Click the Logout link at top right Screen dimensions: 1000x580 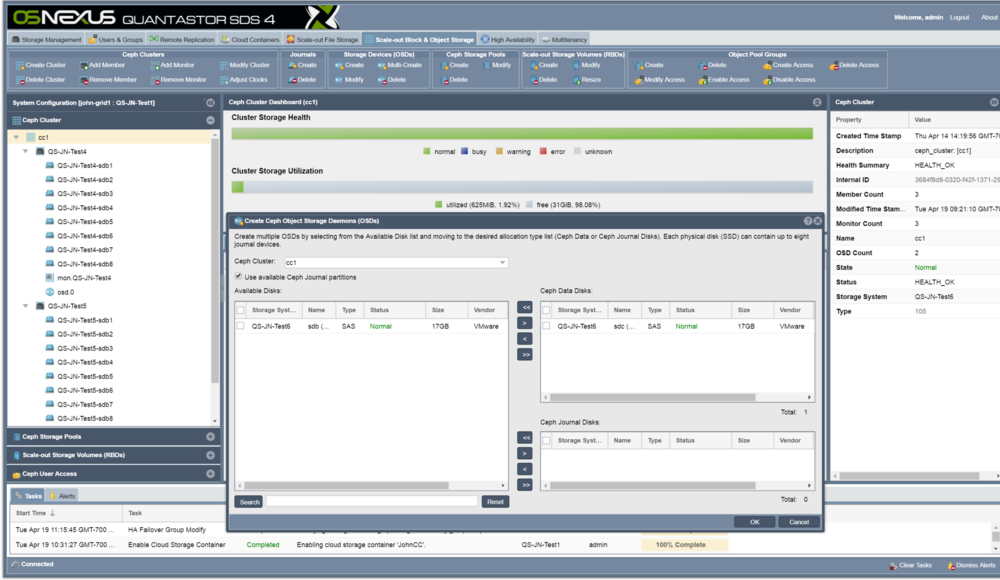tap(959, 17)
